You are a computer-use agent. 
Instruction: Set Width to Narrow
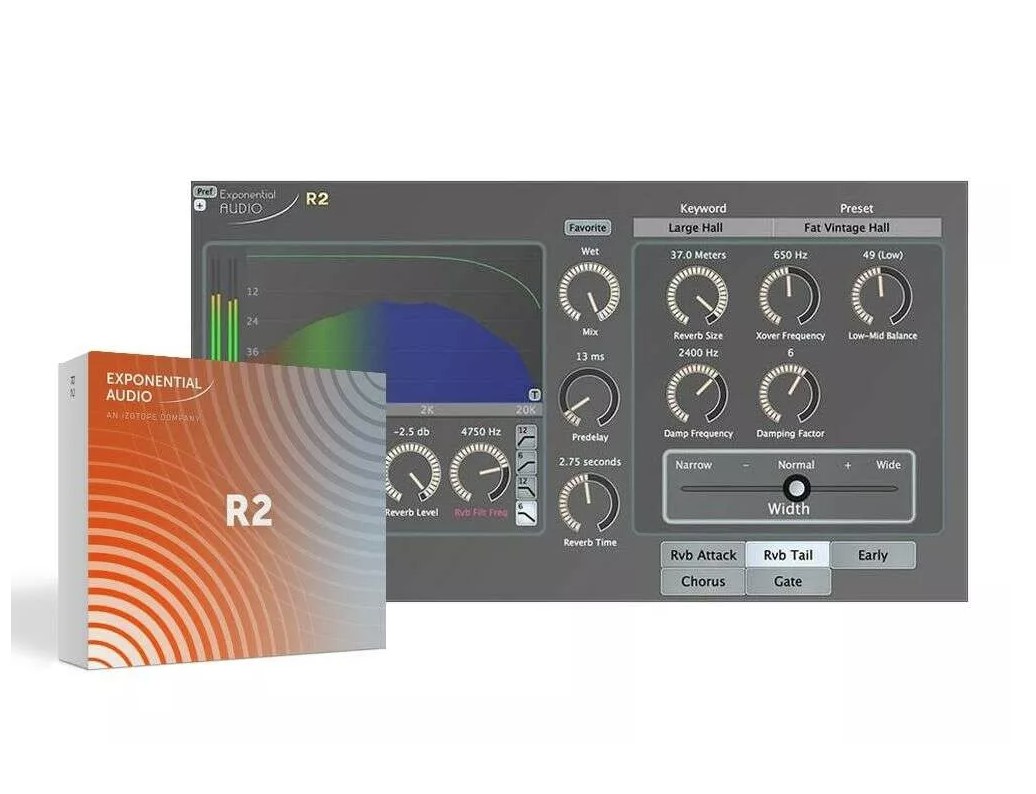[x=693, y=465]
